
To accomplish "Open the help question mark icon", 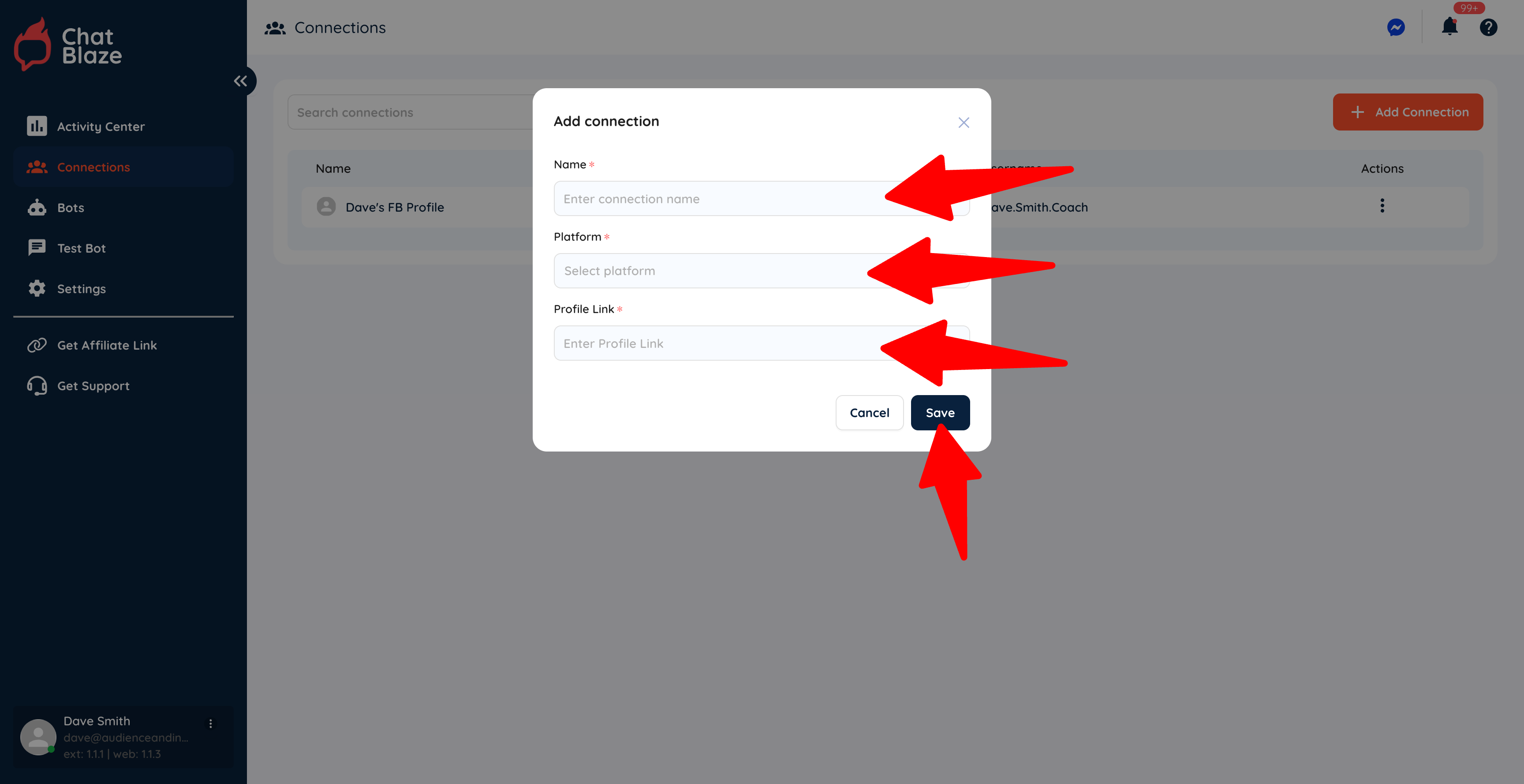I will pyautogui.click(x=1488, y=27).
